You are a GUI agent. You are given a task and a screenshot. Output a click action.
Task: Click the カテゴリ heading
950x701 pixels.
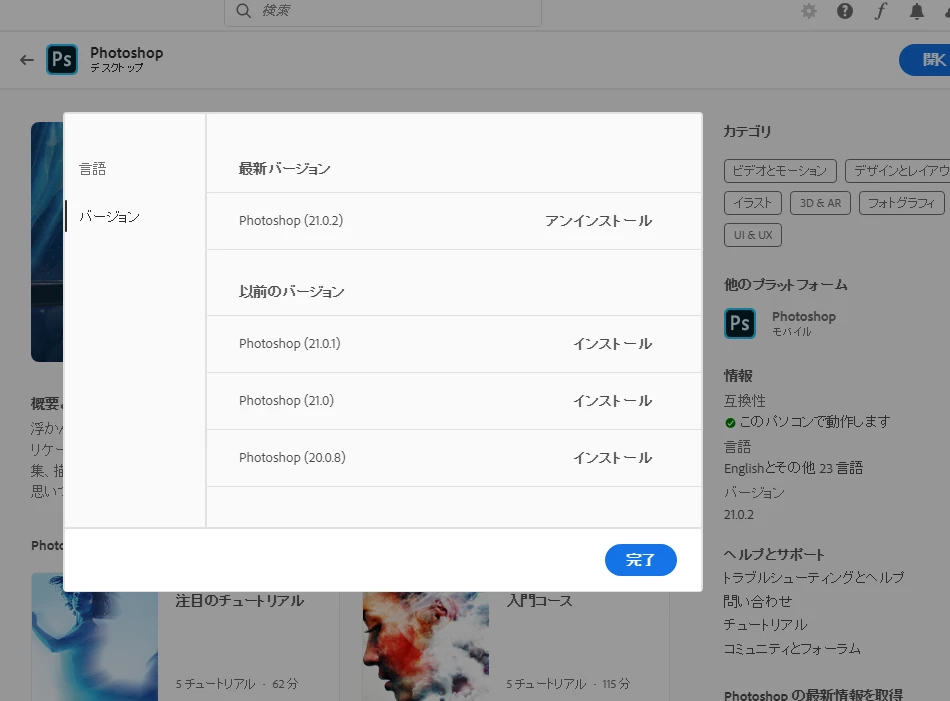(x=747, y=131)
